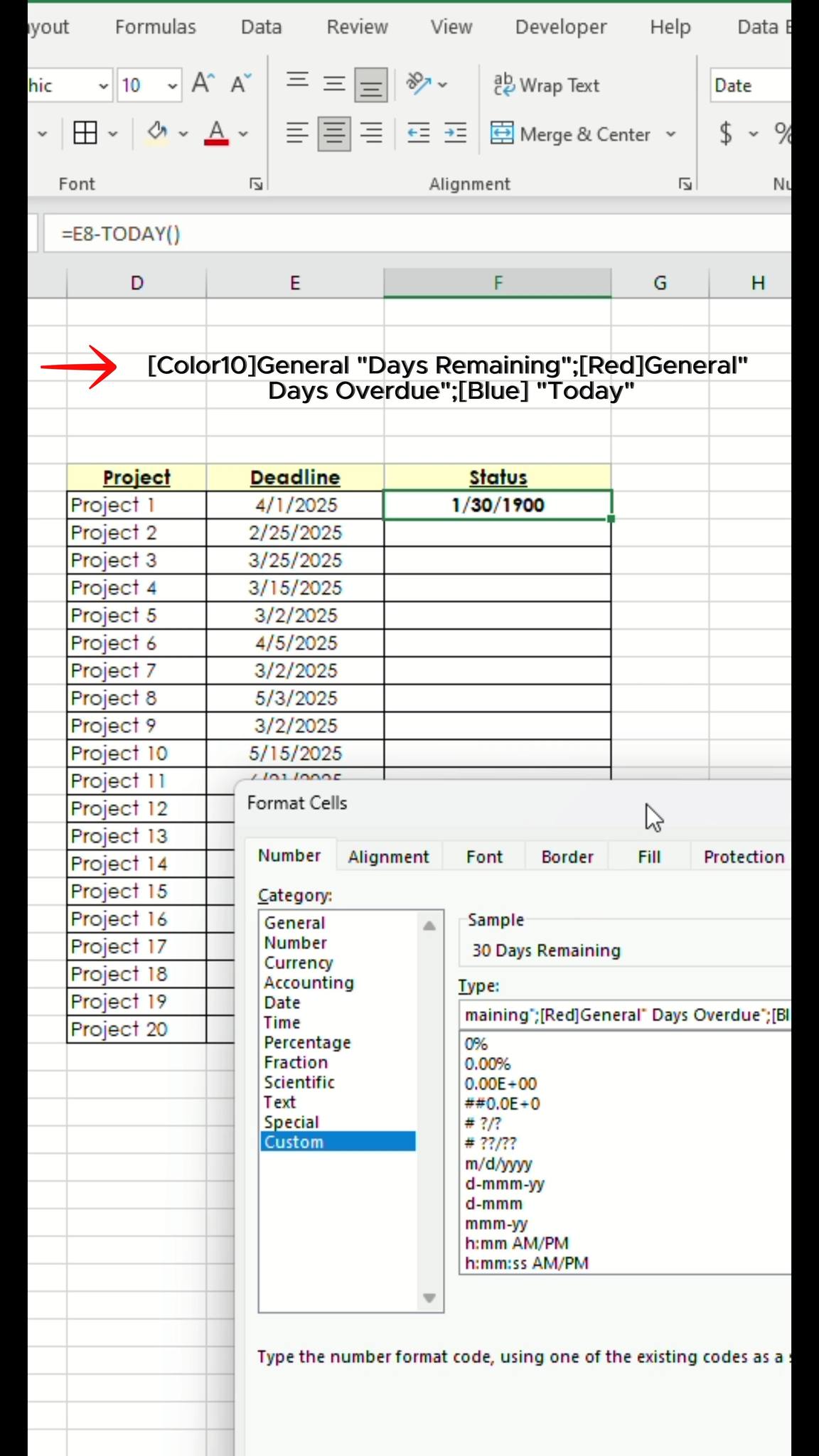This screenshot has width=819, height=1456.
Task: Expand the orientation dropdown arrow
Action: [x=442, y=85]
